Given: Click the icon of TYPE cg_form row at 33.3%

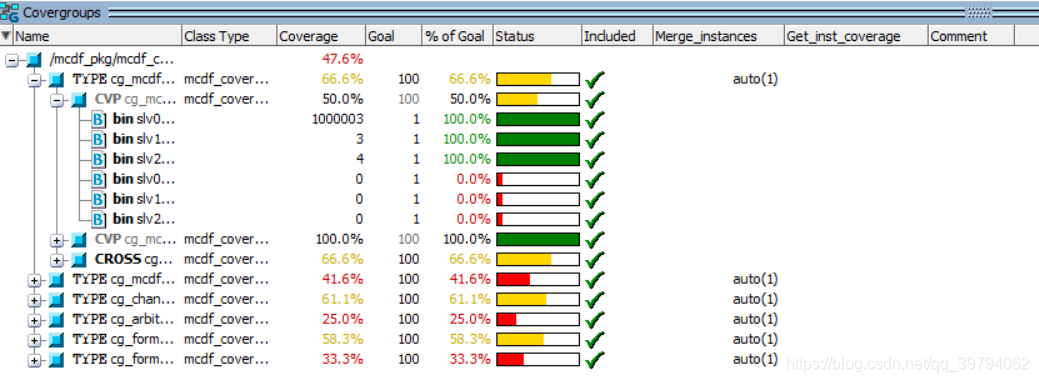Looking at the screenshot, I should 57,360.
